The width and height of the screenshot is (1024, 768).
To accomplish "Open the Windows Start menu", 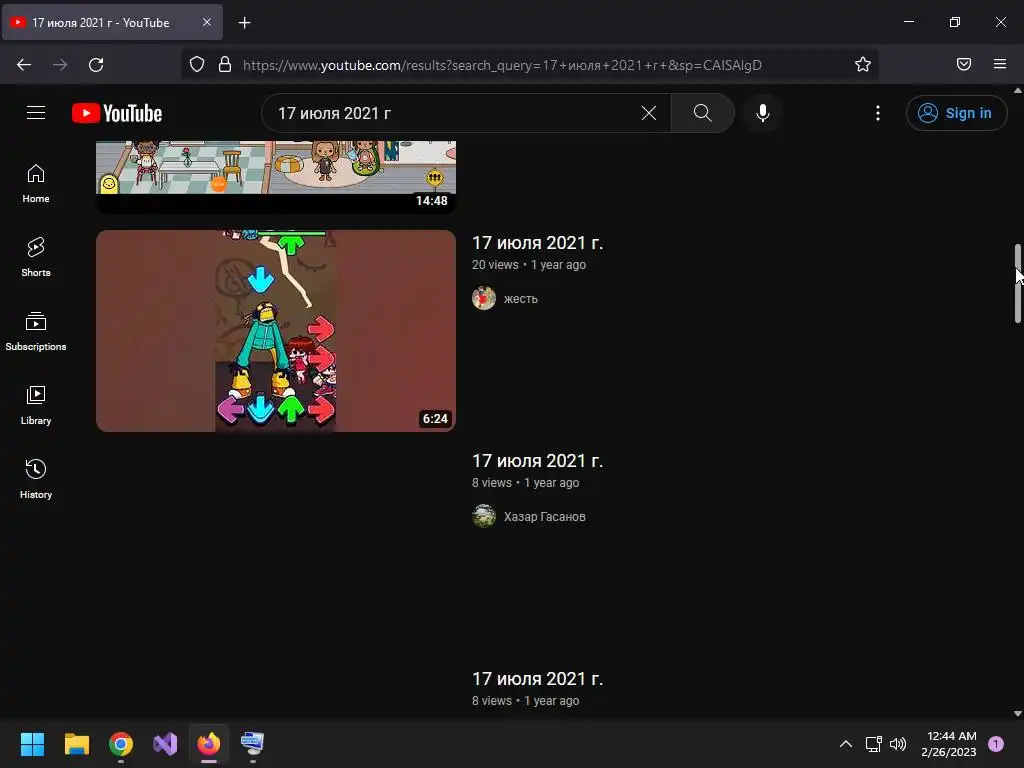I will pyautogui.click(x=32, y=744).
